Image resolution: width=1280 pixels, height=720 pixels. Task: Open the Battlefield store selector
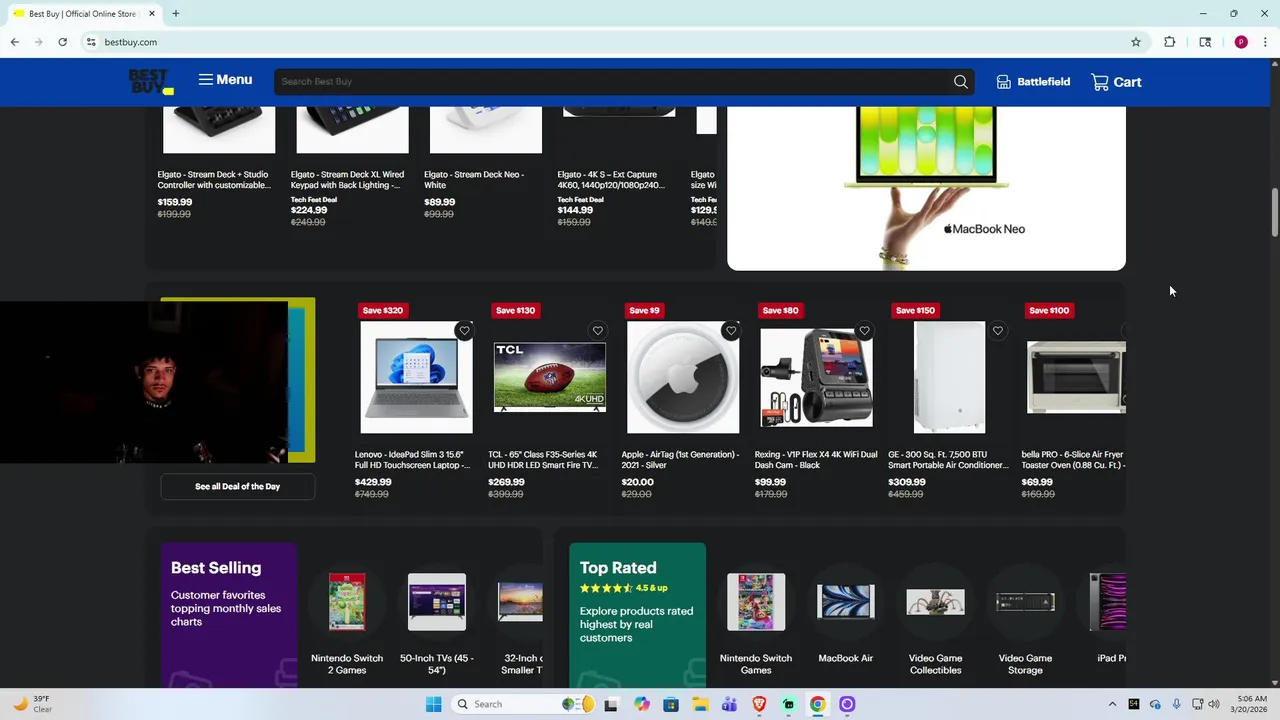coord(1033,82)
